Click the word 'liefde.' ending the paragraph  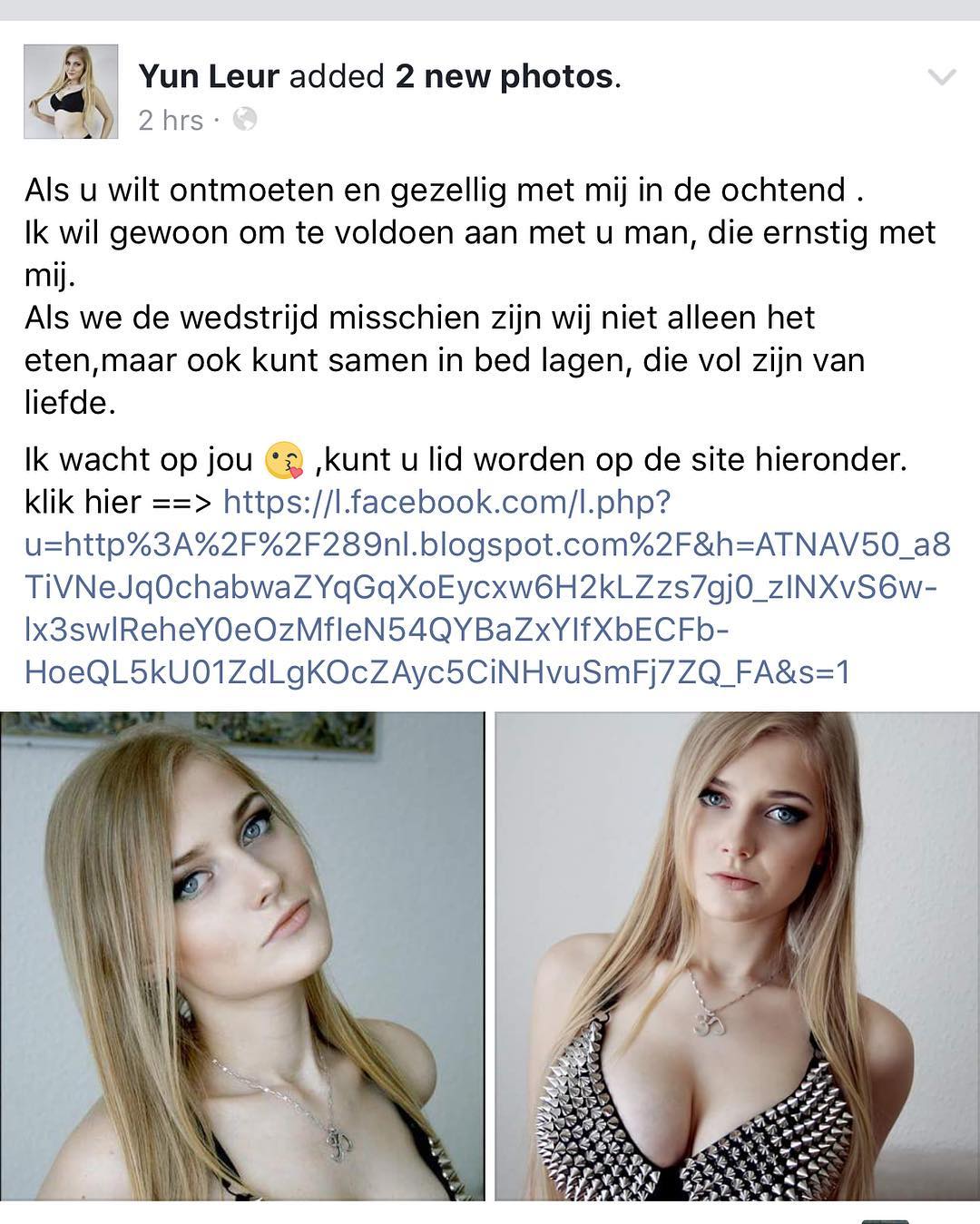pyautogui.click(x=70, y=403)
